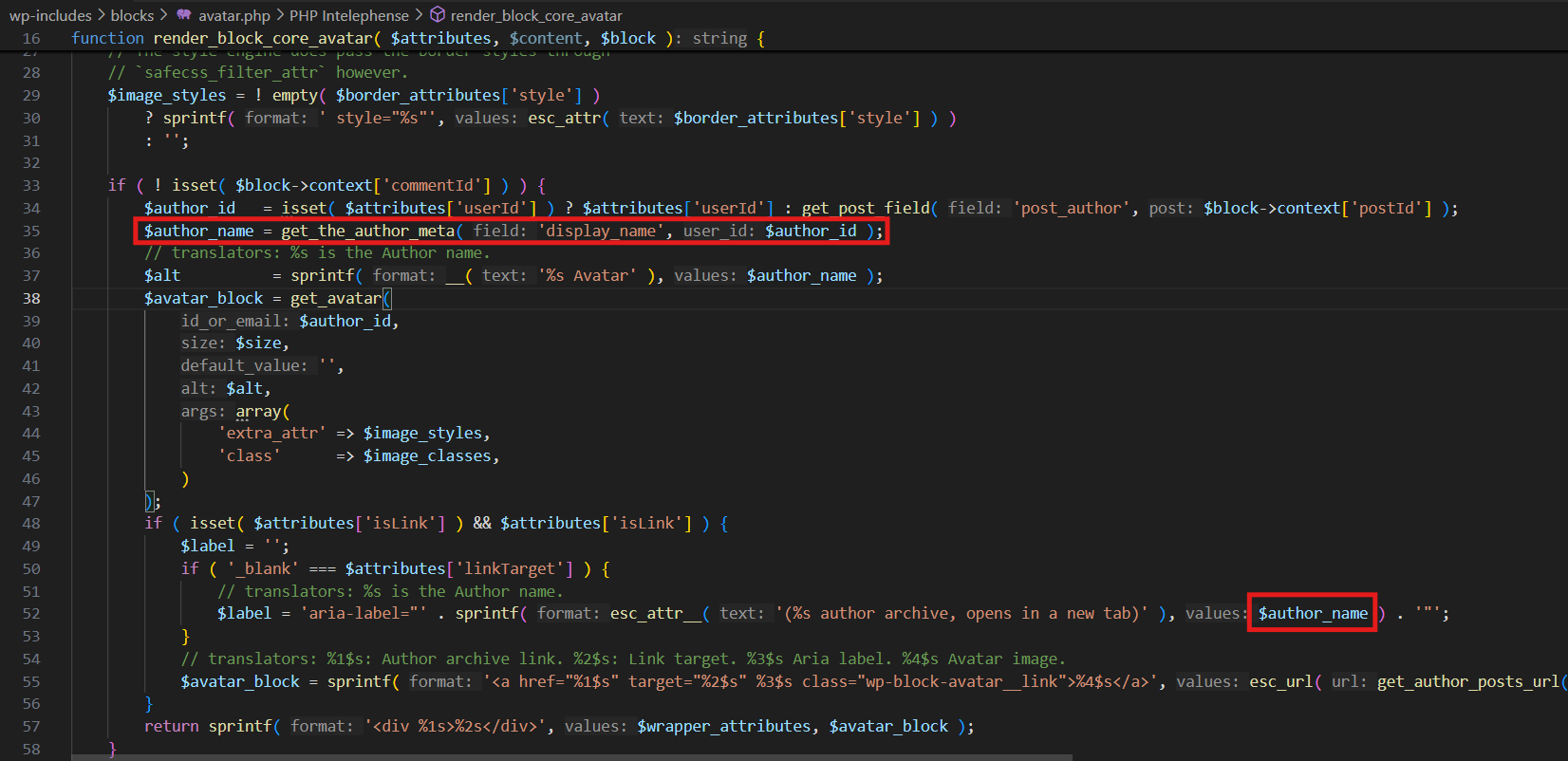Expand chevron after wp-includes breadcrumb
Screen dimensions: 1568x761
102,15
